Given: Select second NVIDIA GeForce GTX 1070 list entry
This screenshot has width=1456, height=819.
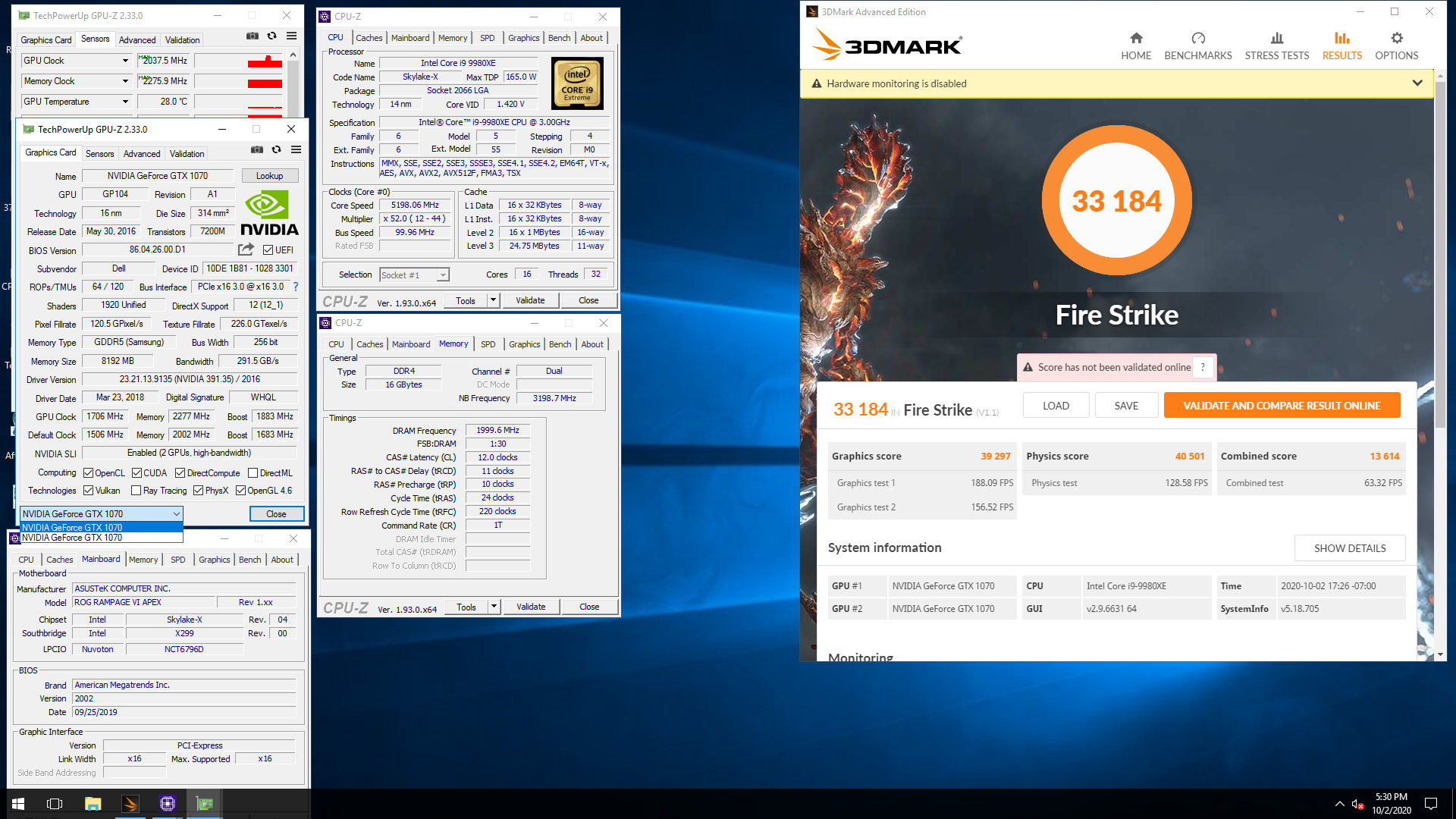Looking at the screenshot, I should coord(102,538).
